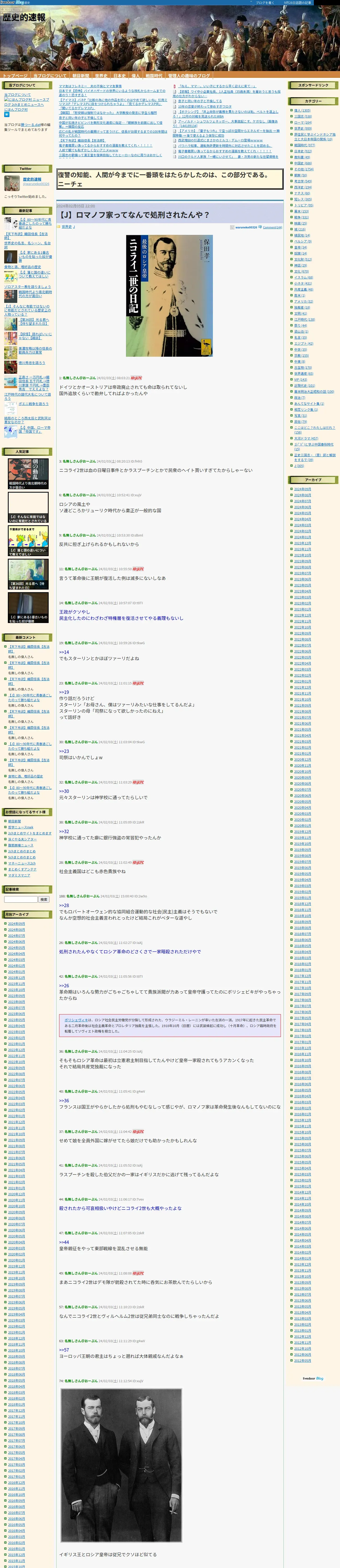This screenshot has height=1568, width=340.
Task: Open the 当ブログについて nav tab
Action: 50,76
